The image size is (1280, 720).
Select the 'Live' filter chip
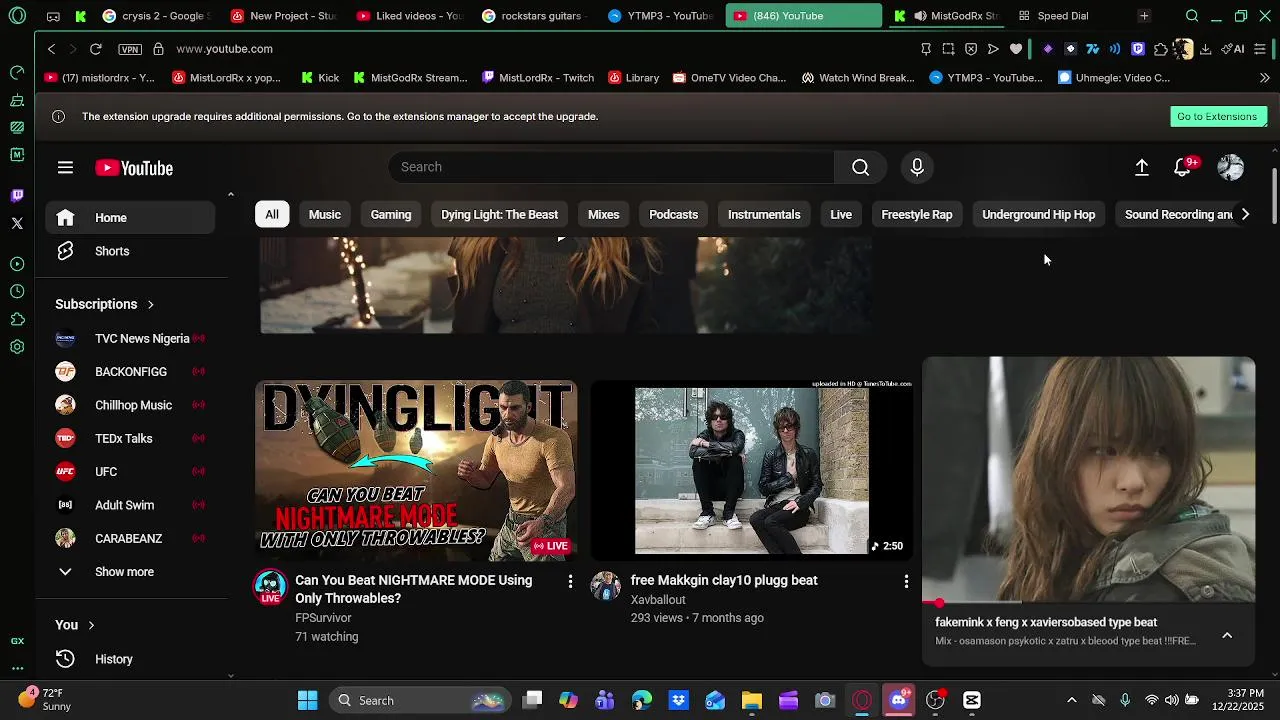click(841, 214)
